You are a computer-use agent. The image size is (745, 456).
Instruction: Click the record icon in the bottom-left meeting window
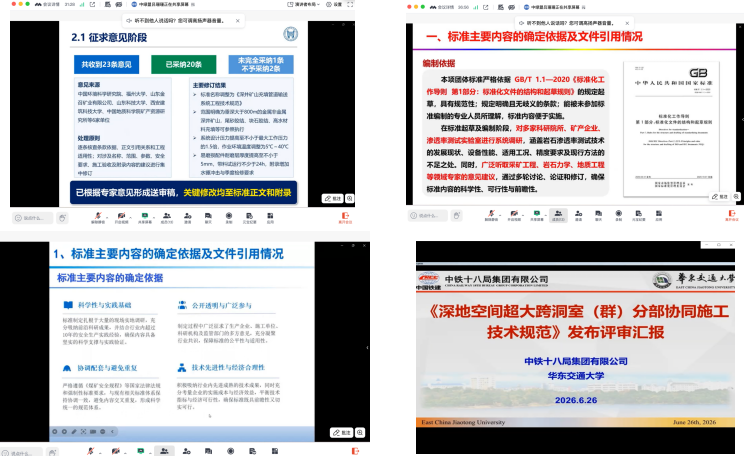click(x=230, y=451)
